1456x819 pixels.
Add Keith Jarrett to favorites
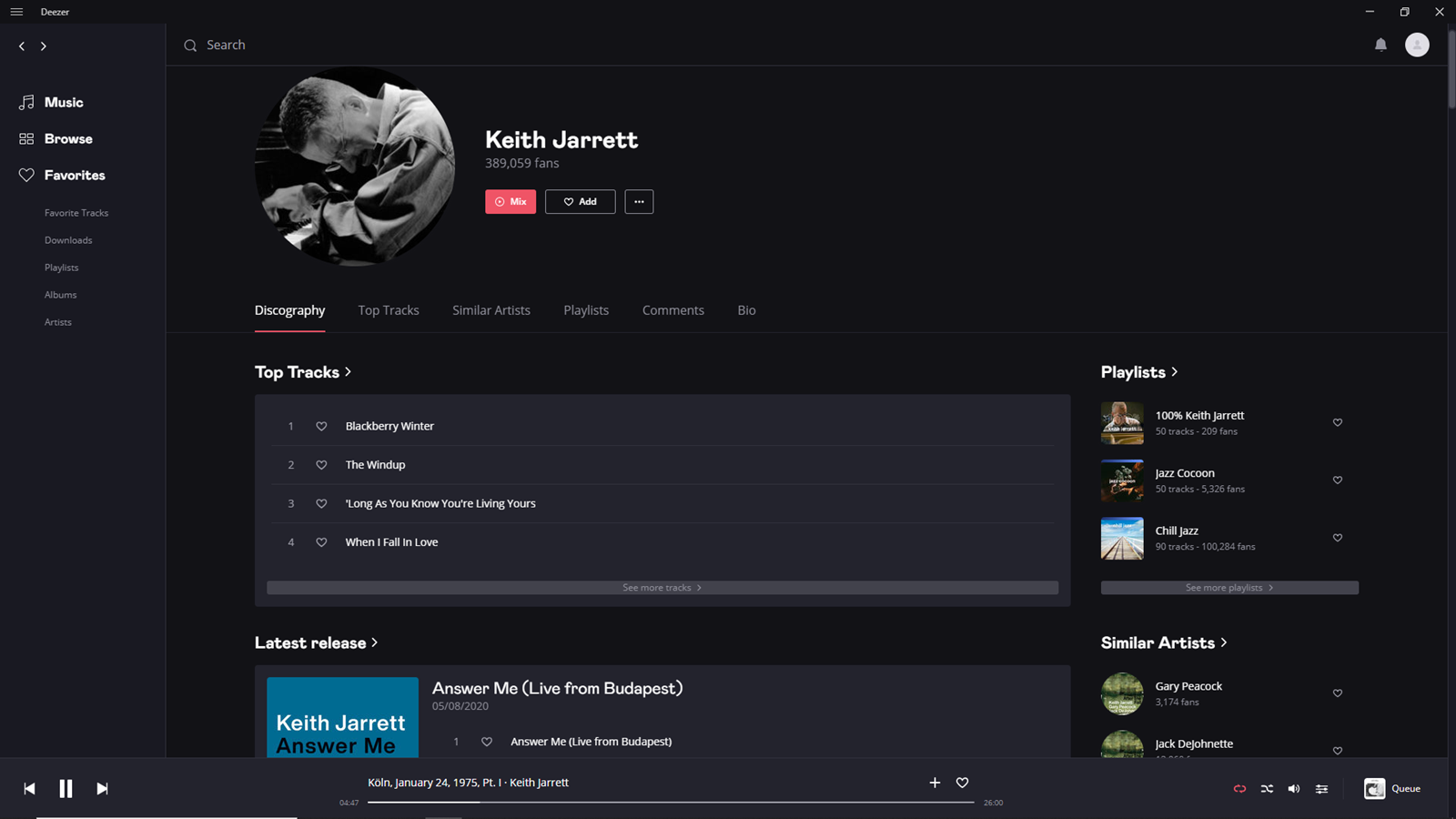(x=580, y=201)
